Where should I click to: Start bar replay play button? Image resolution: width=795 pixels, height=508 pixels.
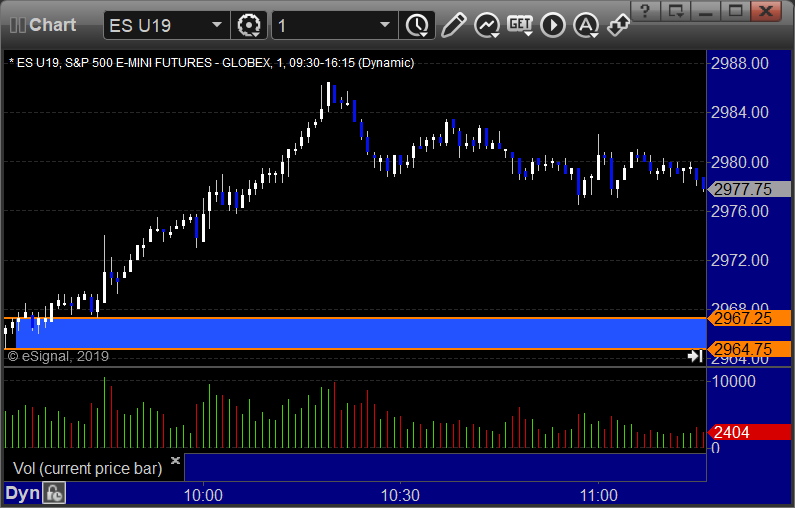[x=553, y=25]
